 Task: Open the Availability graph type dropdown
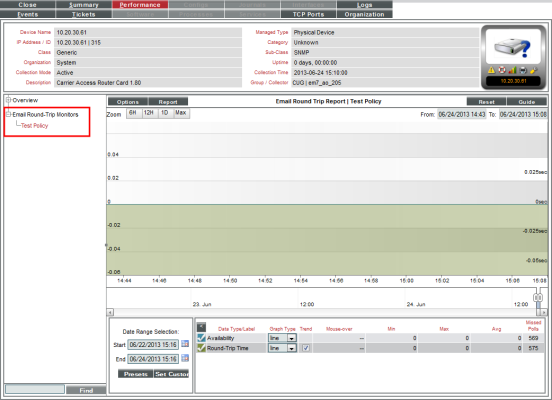(282, 338)
